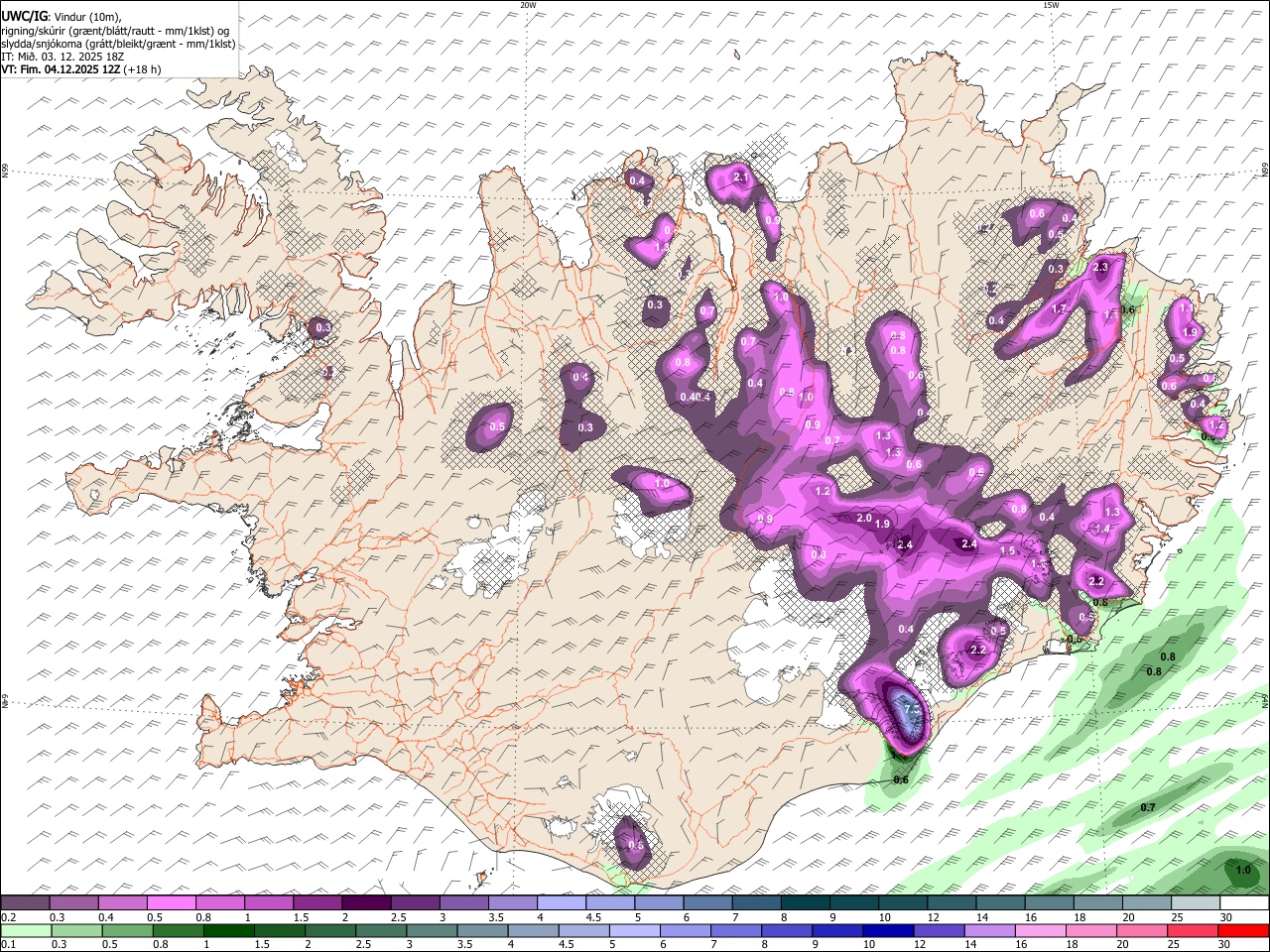Image resolution: width=1270 pixels, height=952 pixels.
Task: Select the 1.0 value in the dark green ocean blob
Action: (x=1243, y=870)
